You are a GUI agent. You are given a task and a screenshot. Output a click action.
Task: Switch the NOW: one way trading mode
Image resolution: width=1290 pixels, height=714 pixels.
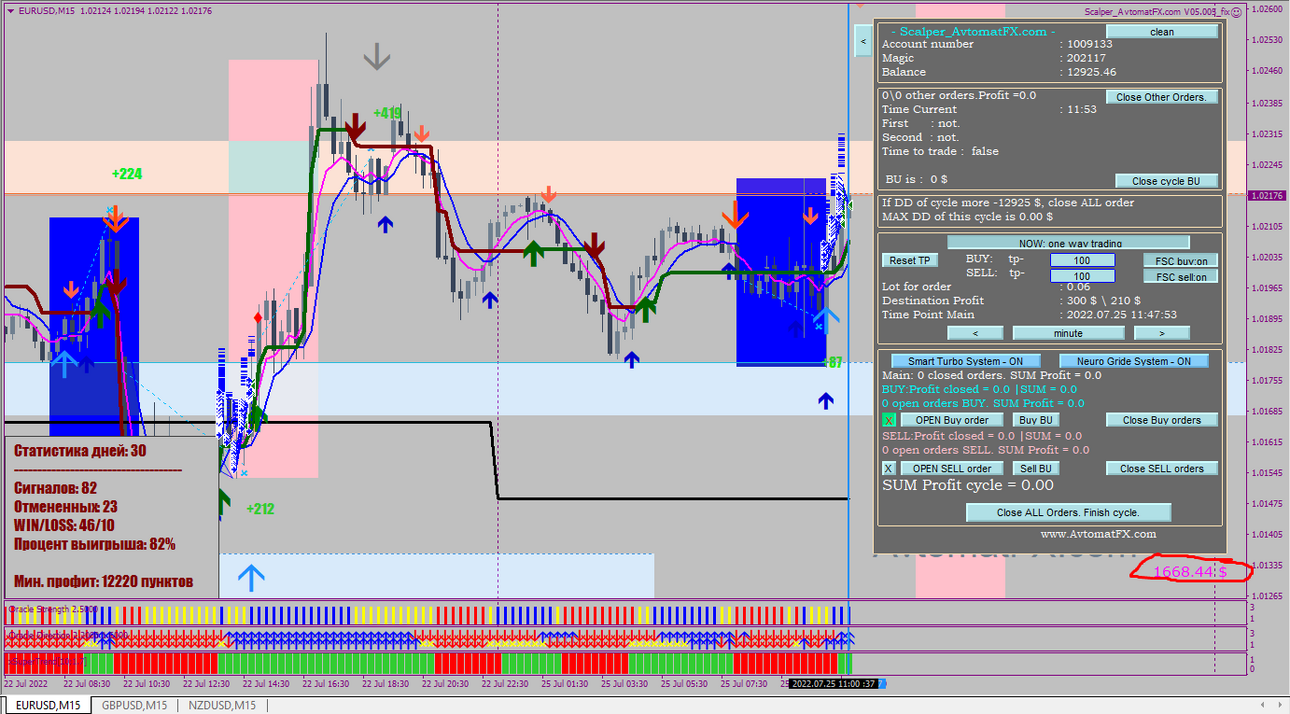[x=1068, y=243]
